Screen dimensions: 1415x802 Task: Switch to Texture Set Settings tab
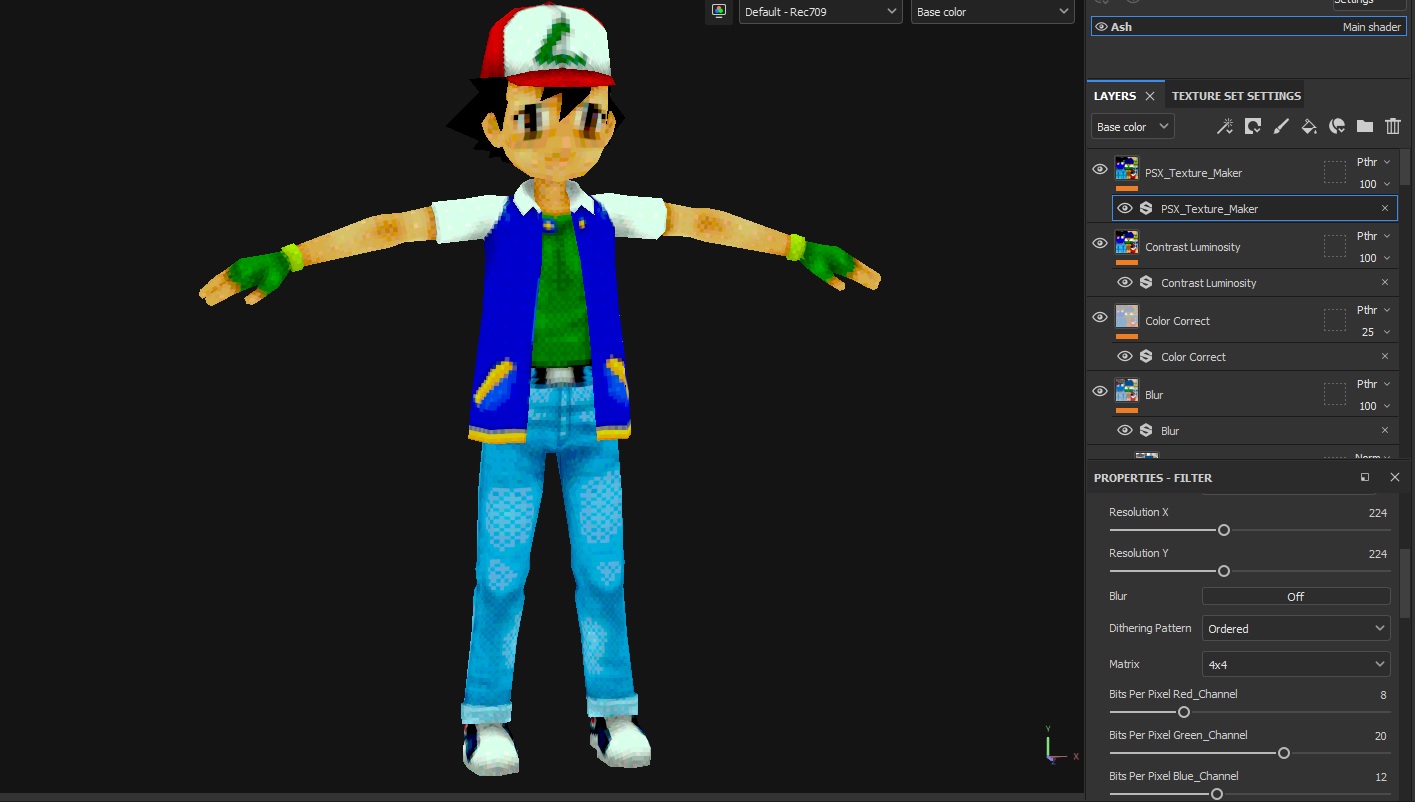point(1236,96)
